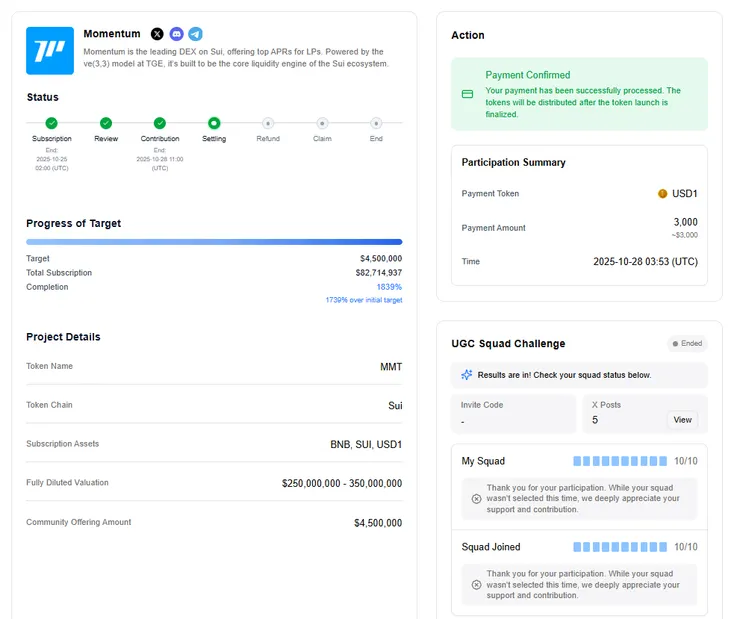740x619 pixels.
Task: Click the '1739% over initial target' text
Action: [364, 300]
